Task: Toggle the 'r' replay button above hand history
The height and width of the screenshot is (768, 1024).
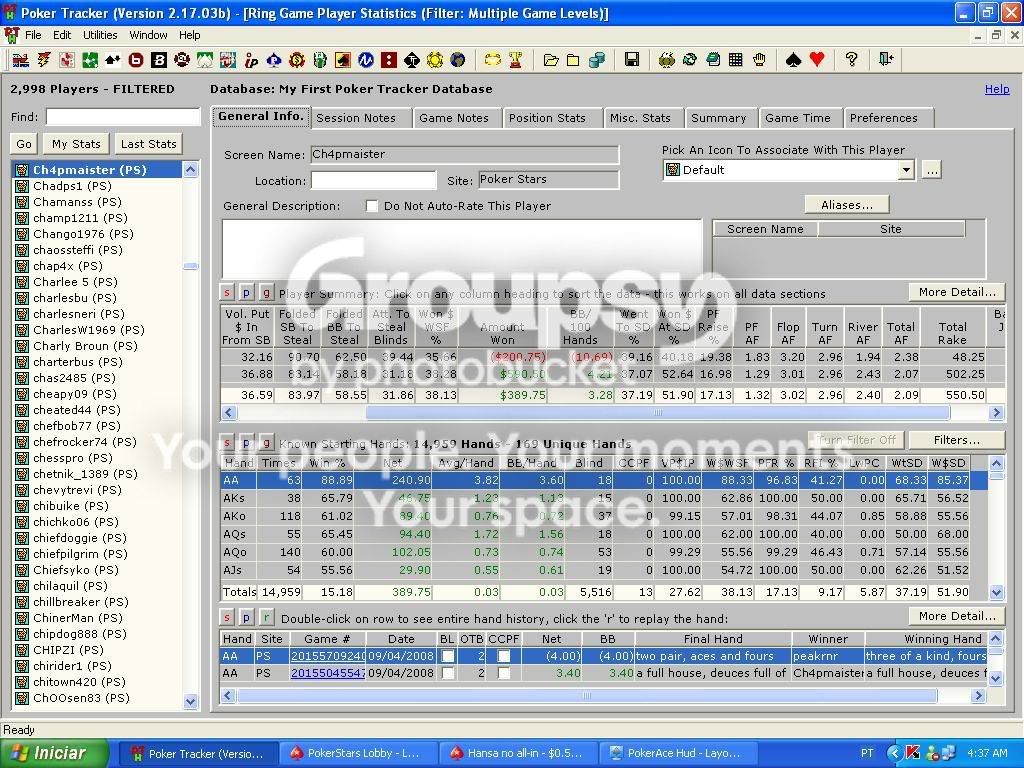Action: (x=266, y=617)
